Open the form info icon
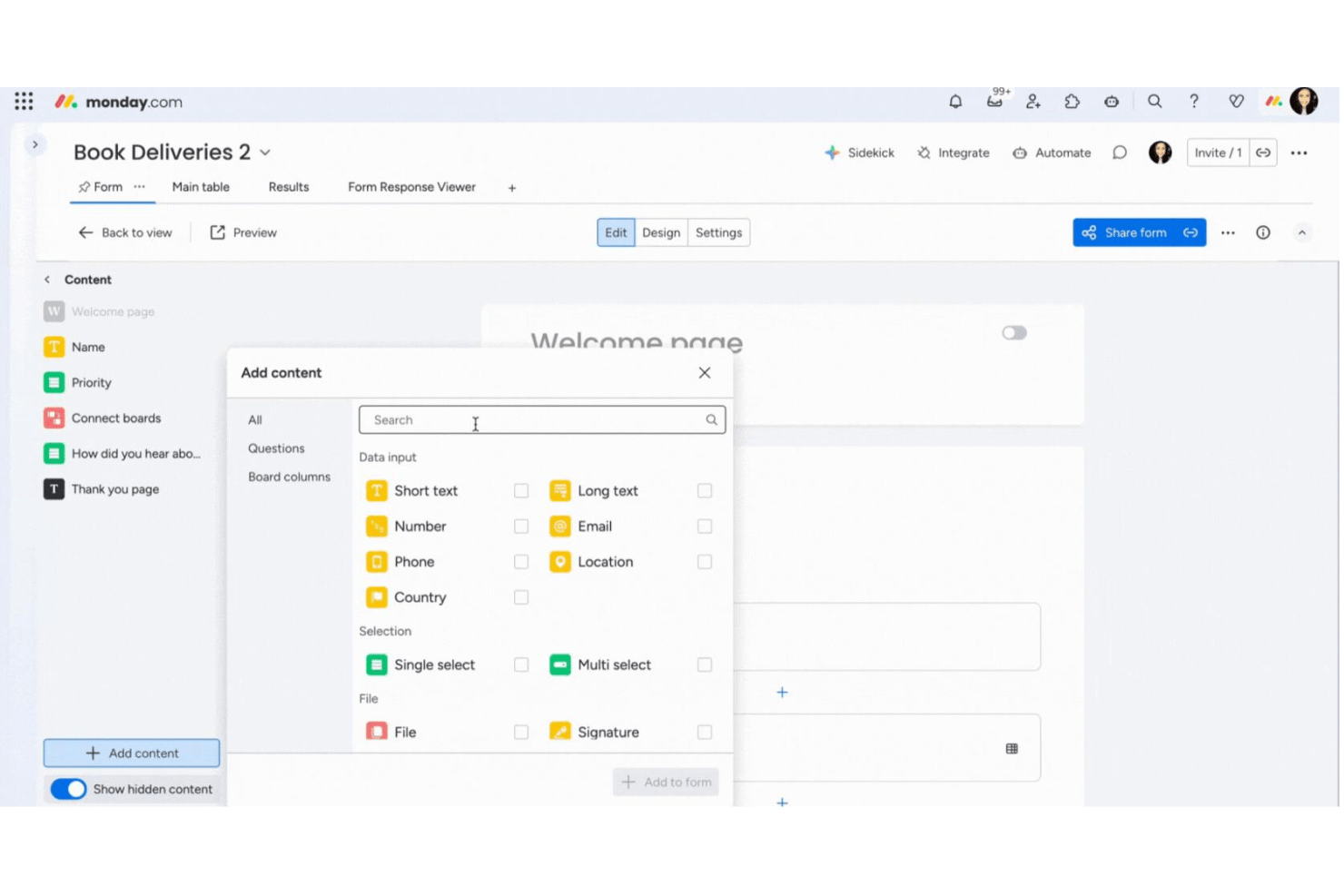The height and width of the screenshot is (896, 1344). [1263, 232]
